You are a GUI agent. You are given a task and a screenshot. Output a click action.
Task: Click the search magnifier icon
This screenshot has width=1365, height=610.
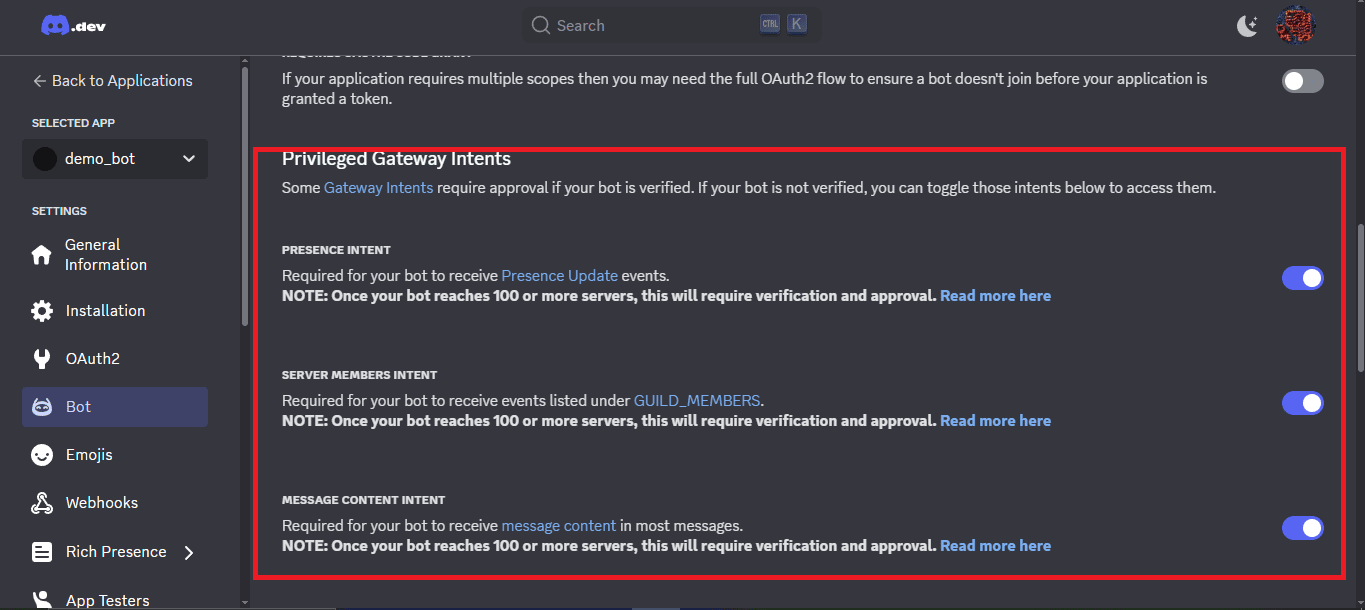pos(541,25)
